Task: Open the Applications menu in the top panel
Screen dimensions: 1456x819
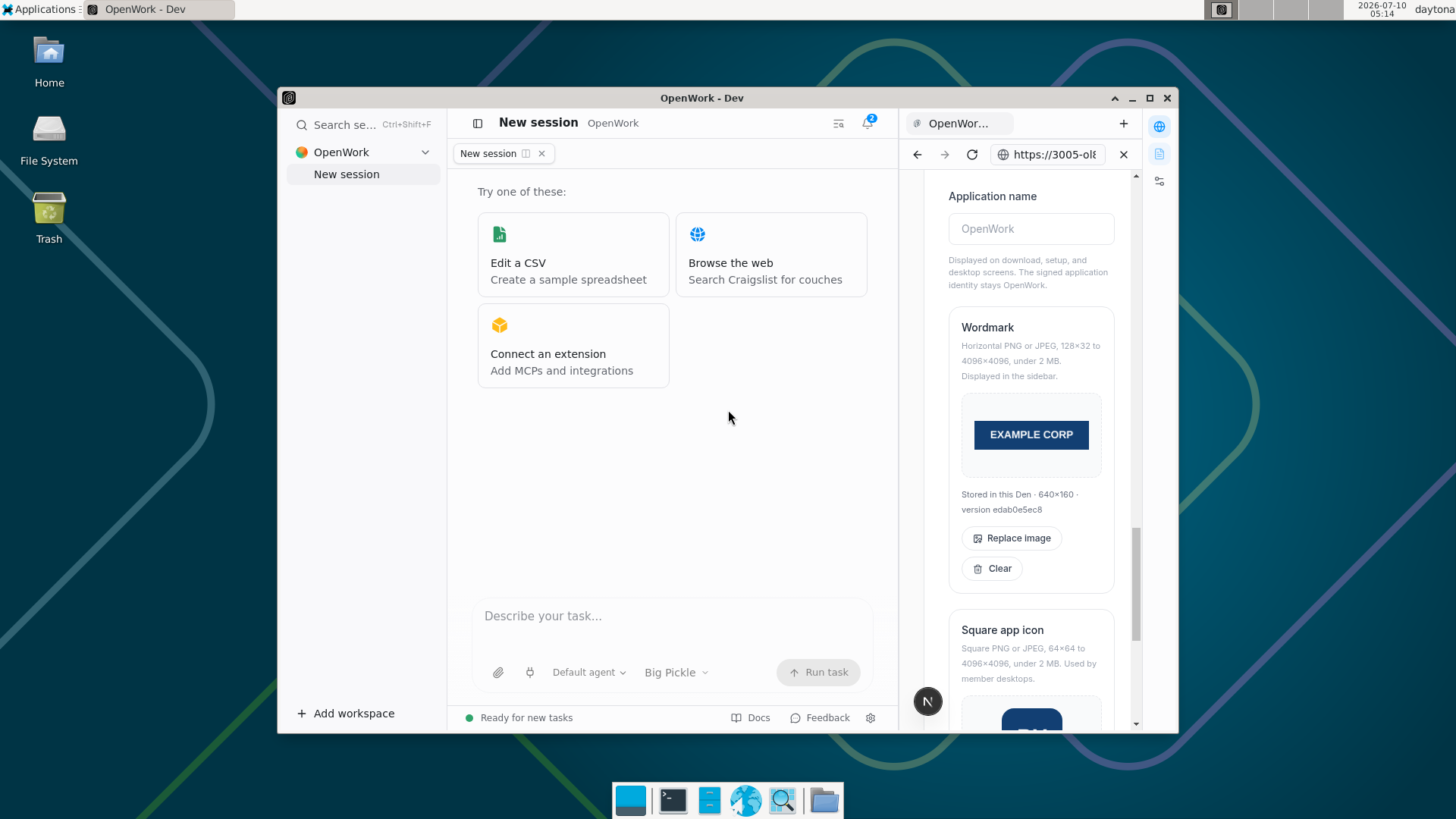Action: pos(41,10)
